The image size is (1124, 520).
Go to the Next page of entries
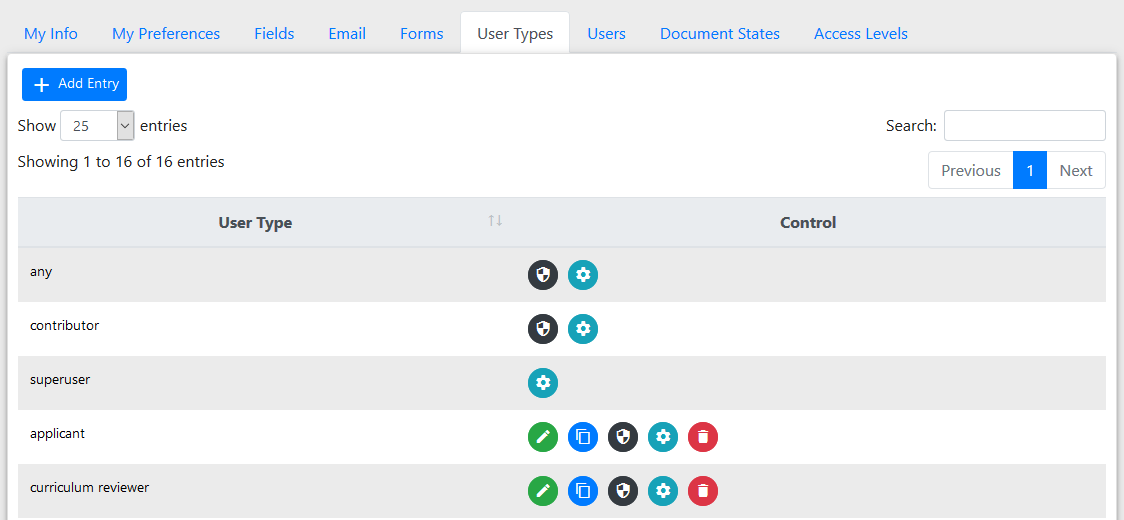click(1075, 170)
